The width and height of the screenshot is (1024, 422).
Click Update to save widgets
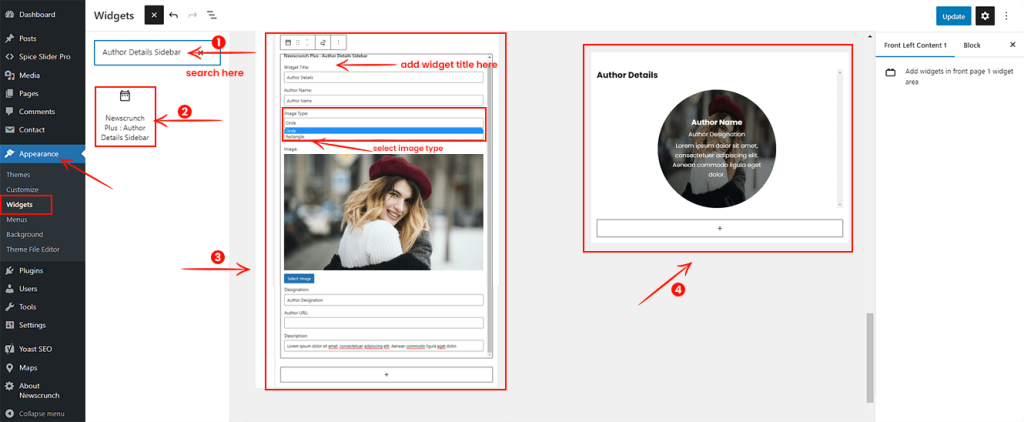pyautogui.click(x=953, y=16)
